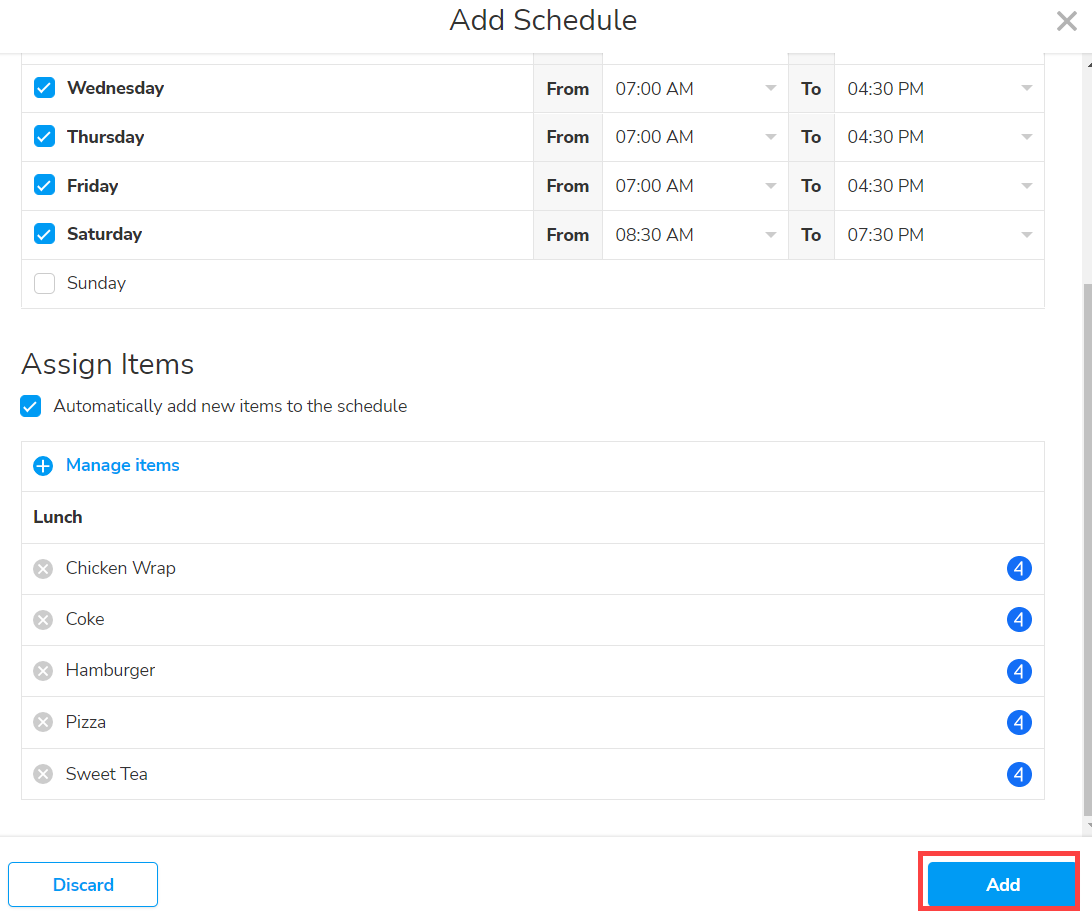Enable the Sunday checkbox
1092x911 pixels.
[44, 284]
